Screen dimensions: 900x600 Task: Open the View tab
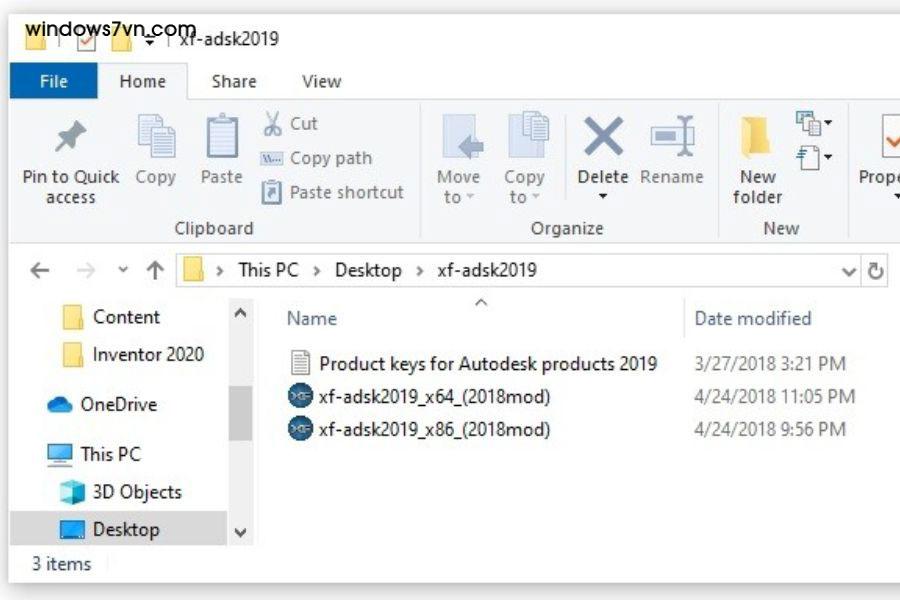coord(320,81)
